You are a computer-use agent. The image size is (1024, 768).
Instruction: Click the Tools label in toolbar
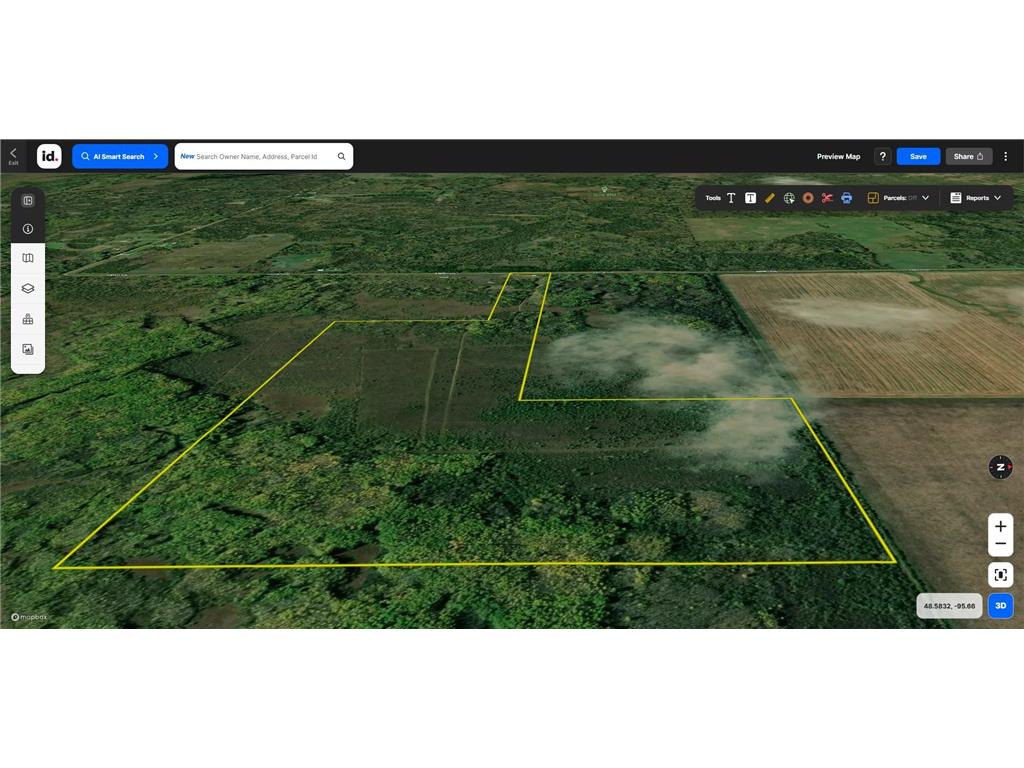[x=712, y=198]
